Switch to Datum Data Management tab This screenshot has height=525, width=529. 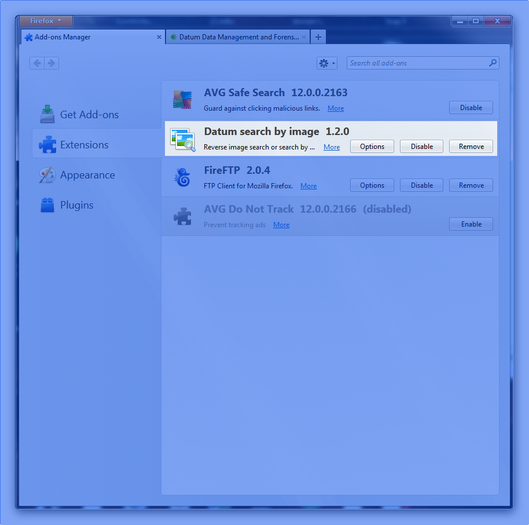238,37
